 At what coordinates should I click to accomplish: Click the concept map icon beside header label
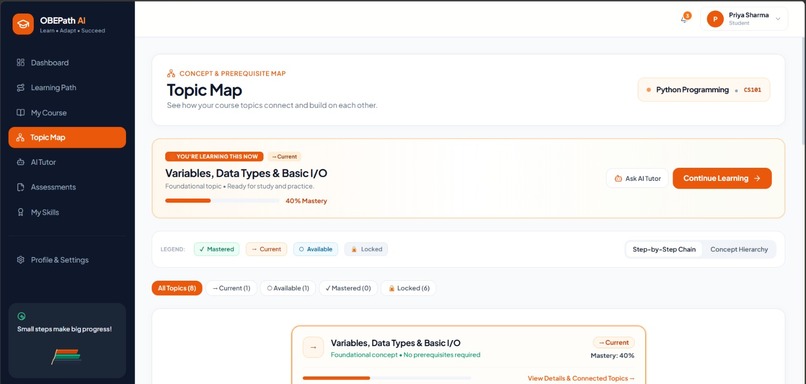point(171,74)
